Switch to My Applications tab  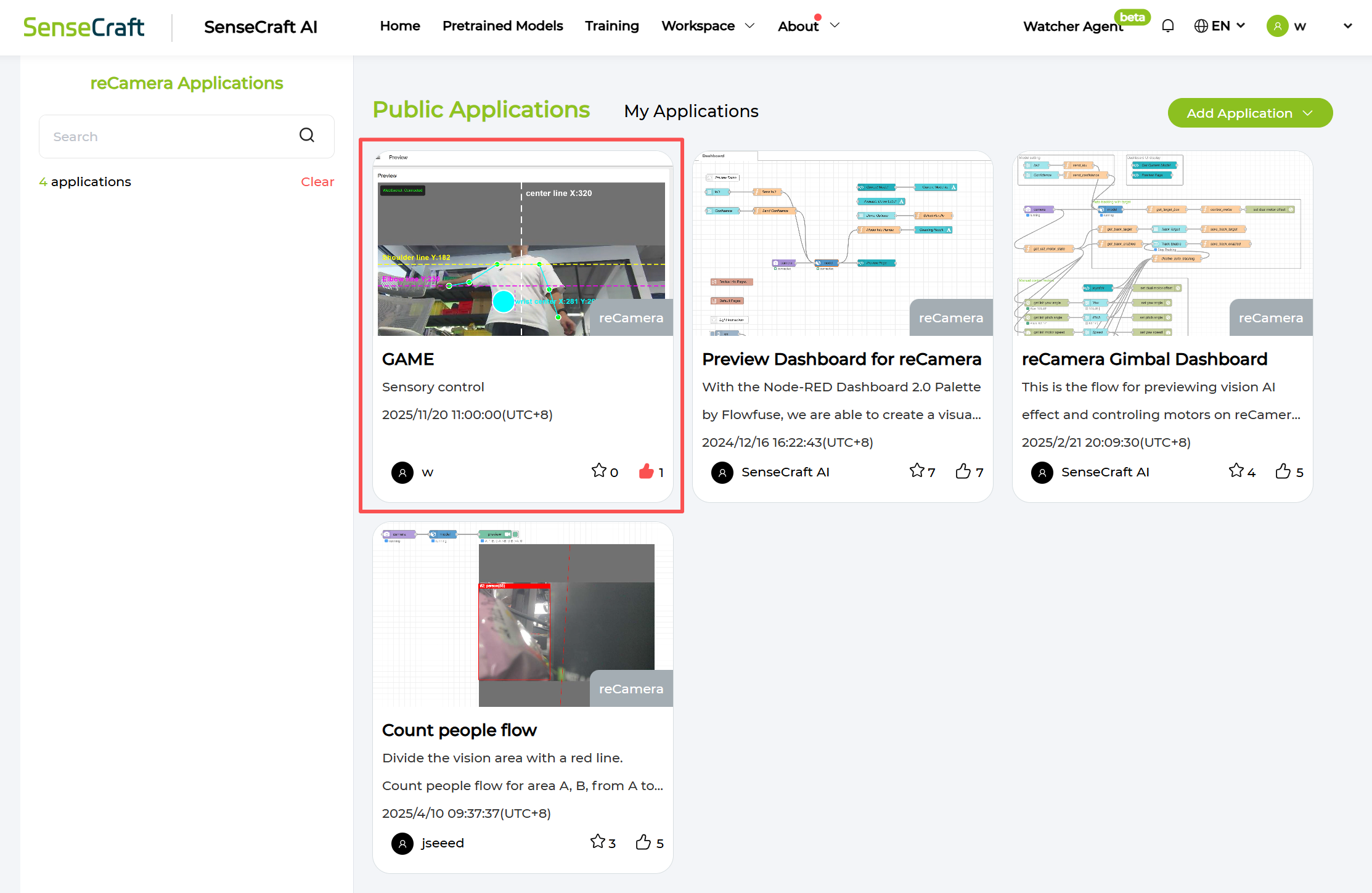pyautogui.click(x=691, y=111)
